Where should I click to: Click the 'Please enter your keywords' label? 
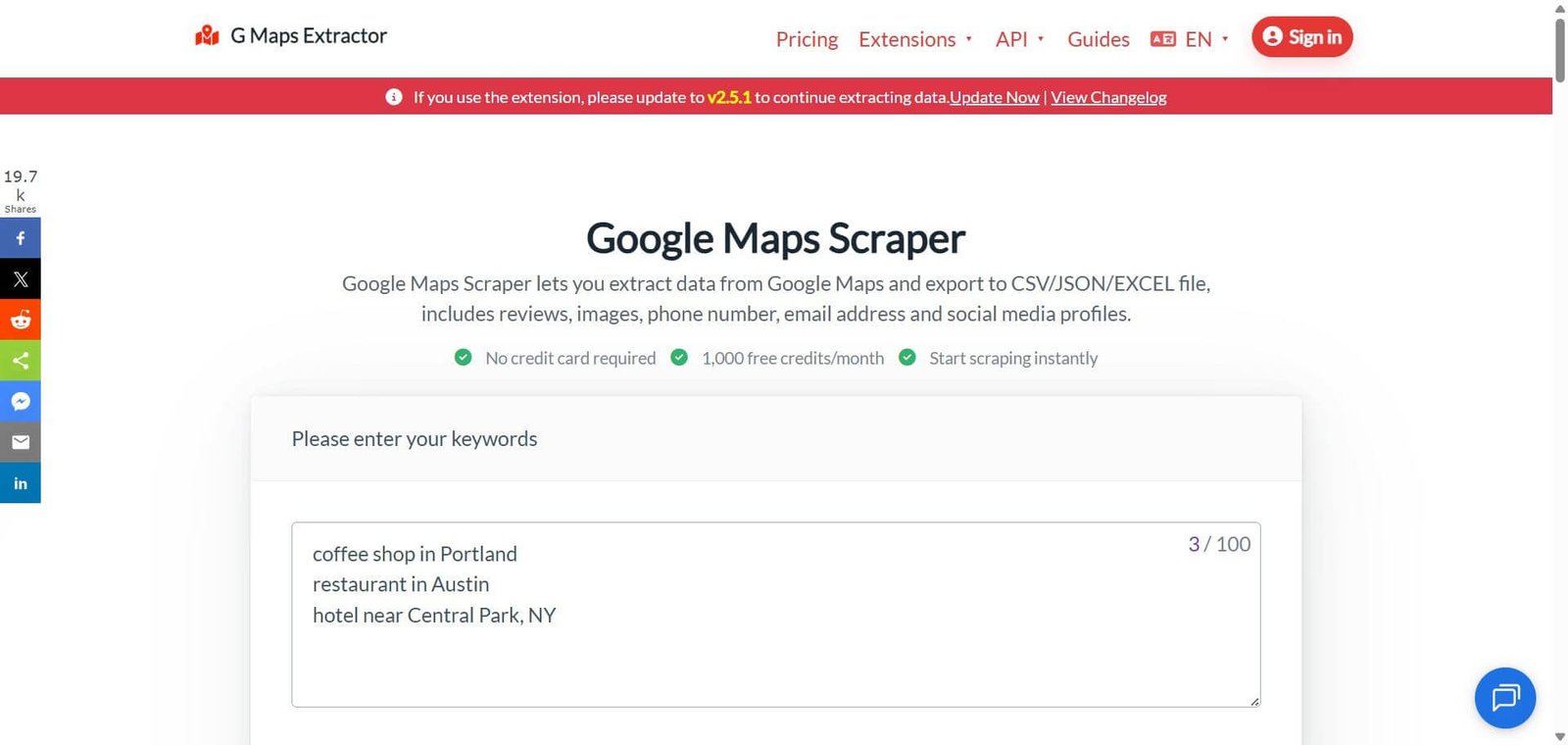click(x=415, y=439)
